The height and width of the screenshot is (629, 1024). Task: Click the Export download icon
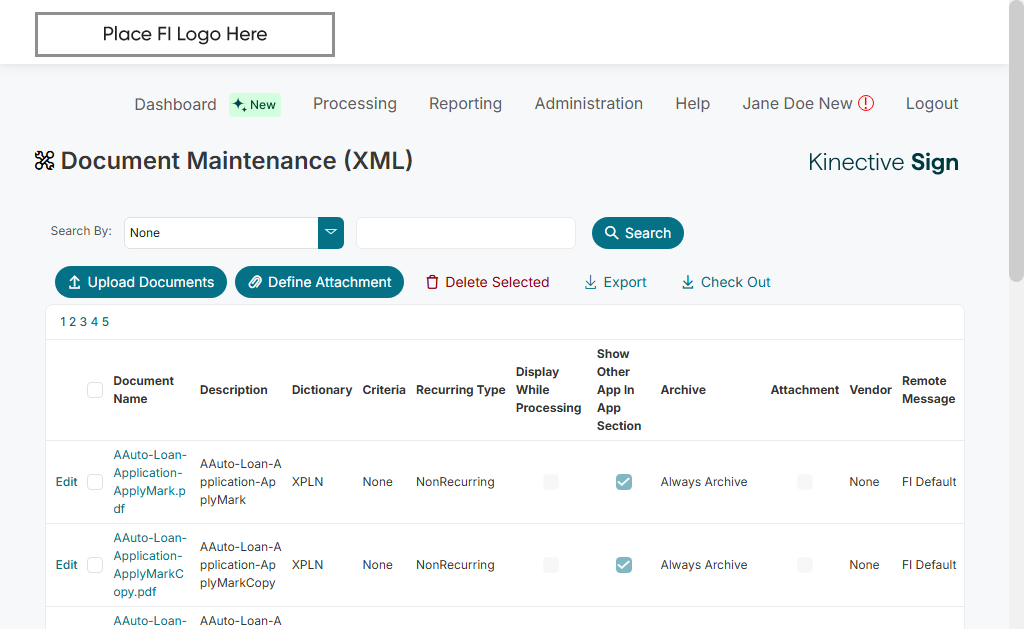pos(590,283)
